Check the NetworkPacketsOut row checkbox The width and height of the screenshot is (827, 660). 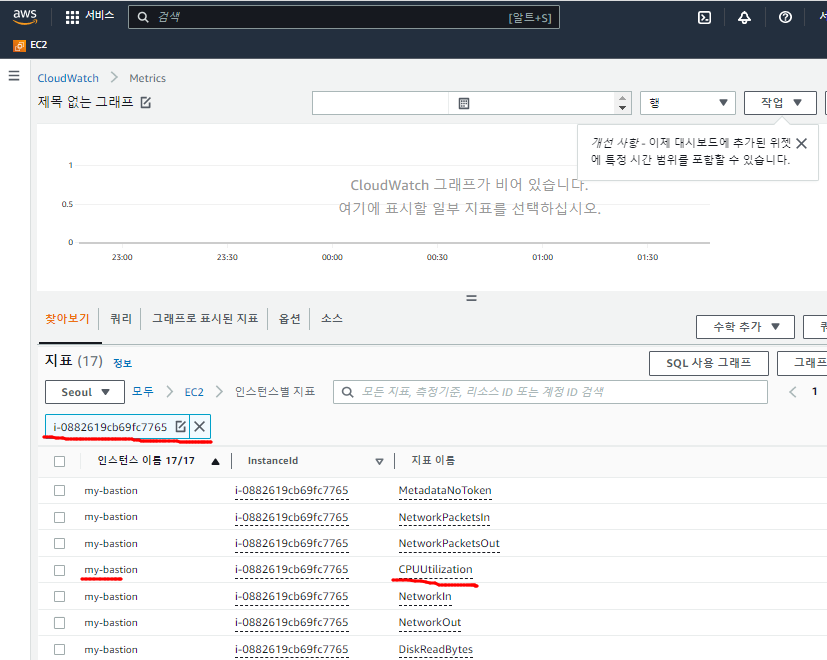[60, 543]
